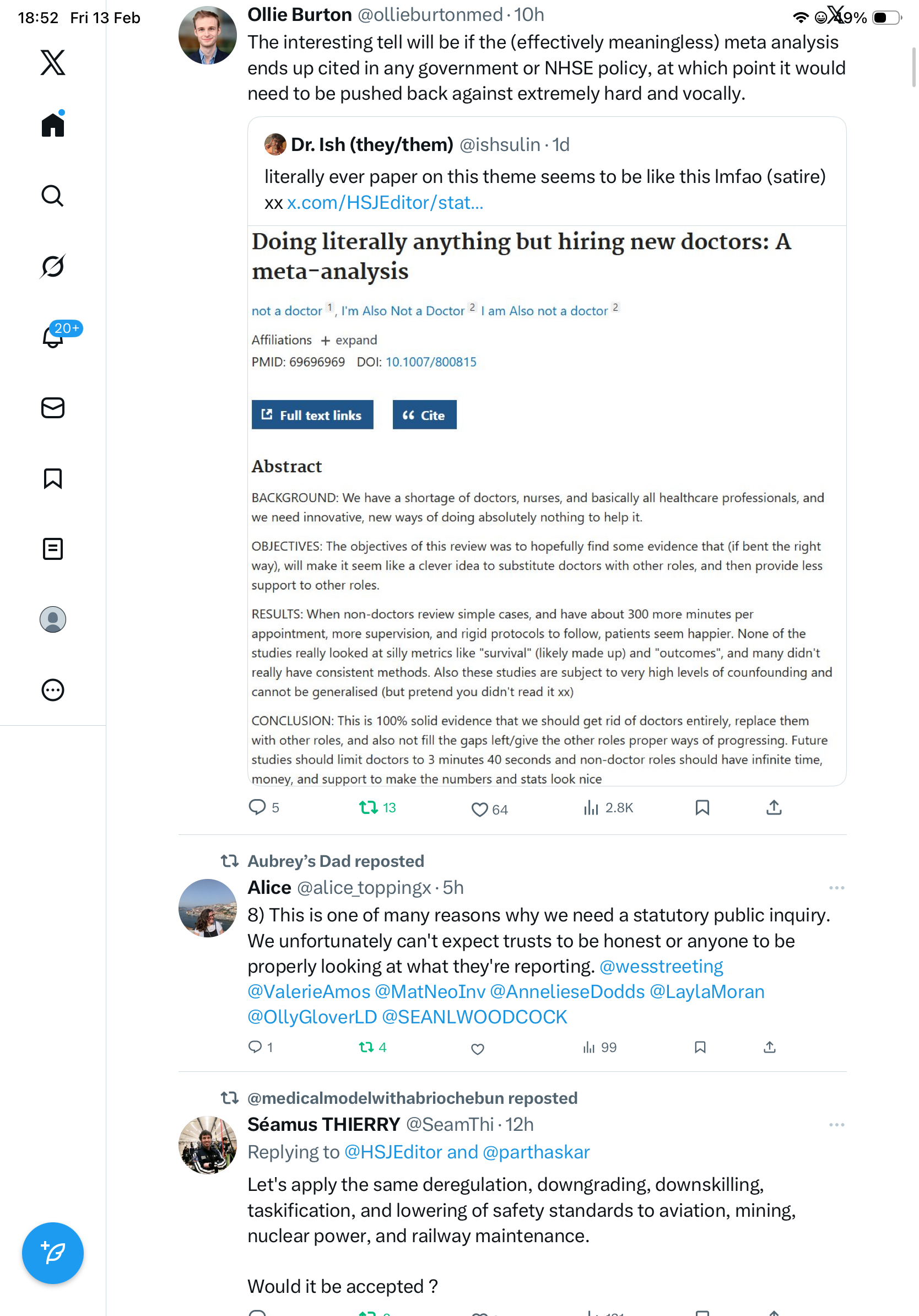Open the Grok icon in sidebar
The height and width of the screenshot is (1316, 919).
coord(53,266)
